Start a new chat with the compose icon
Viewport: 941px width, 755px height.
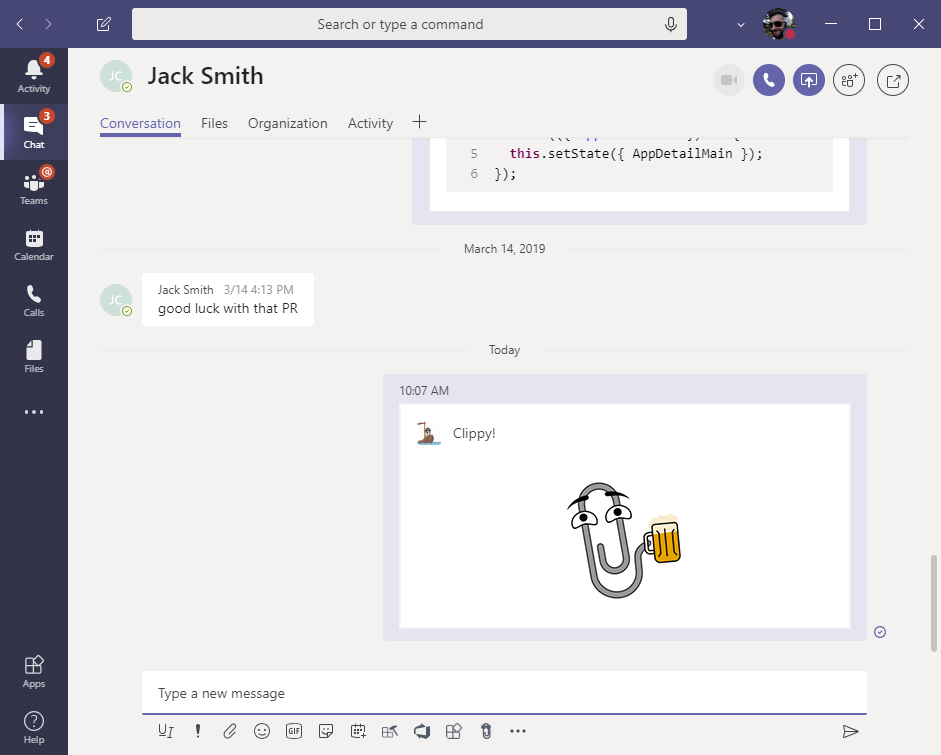coord(102,23)
